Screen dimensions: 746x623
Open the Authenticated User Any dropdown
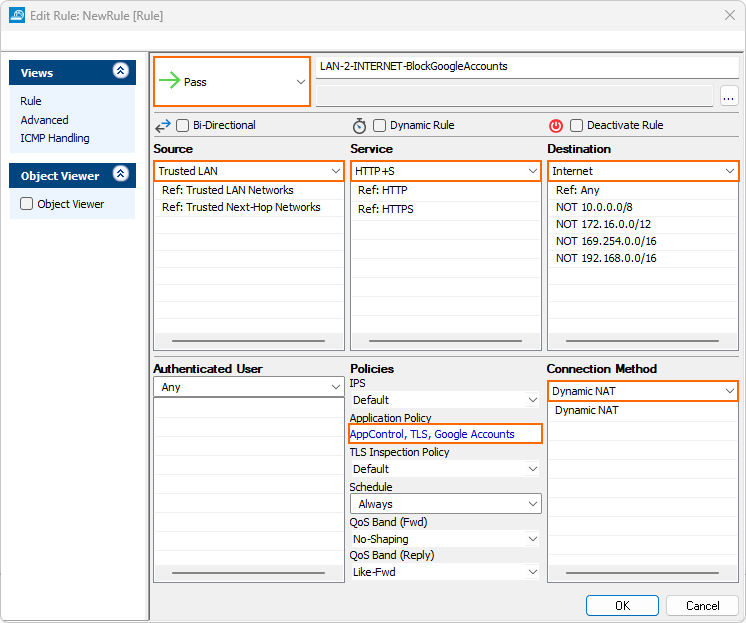tap(248, 387)
